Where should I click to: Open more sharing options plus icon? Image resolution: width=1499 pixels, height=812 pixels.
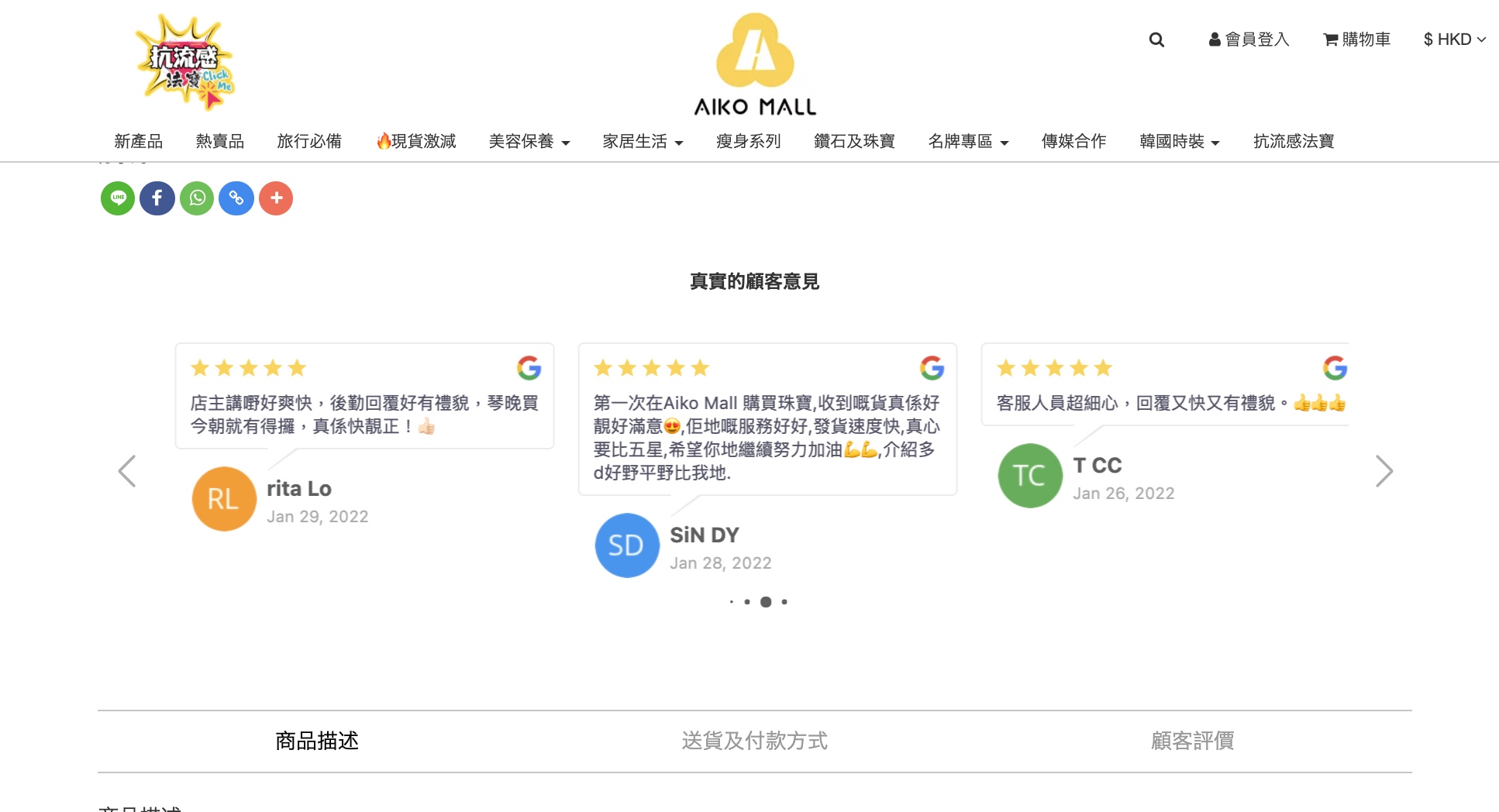pyautogui.click(x=276, y=198)
